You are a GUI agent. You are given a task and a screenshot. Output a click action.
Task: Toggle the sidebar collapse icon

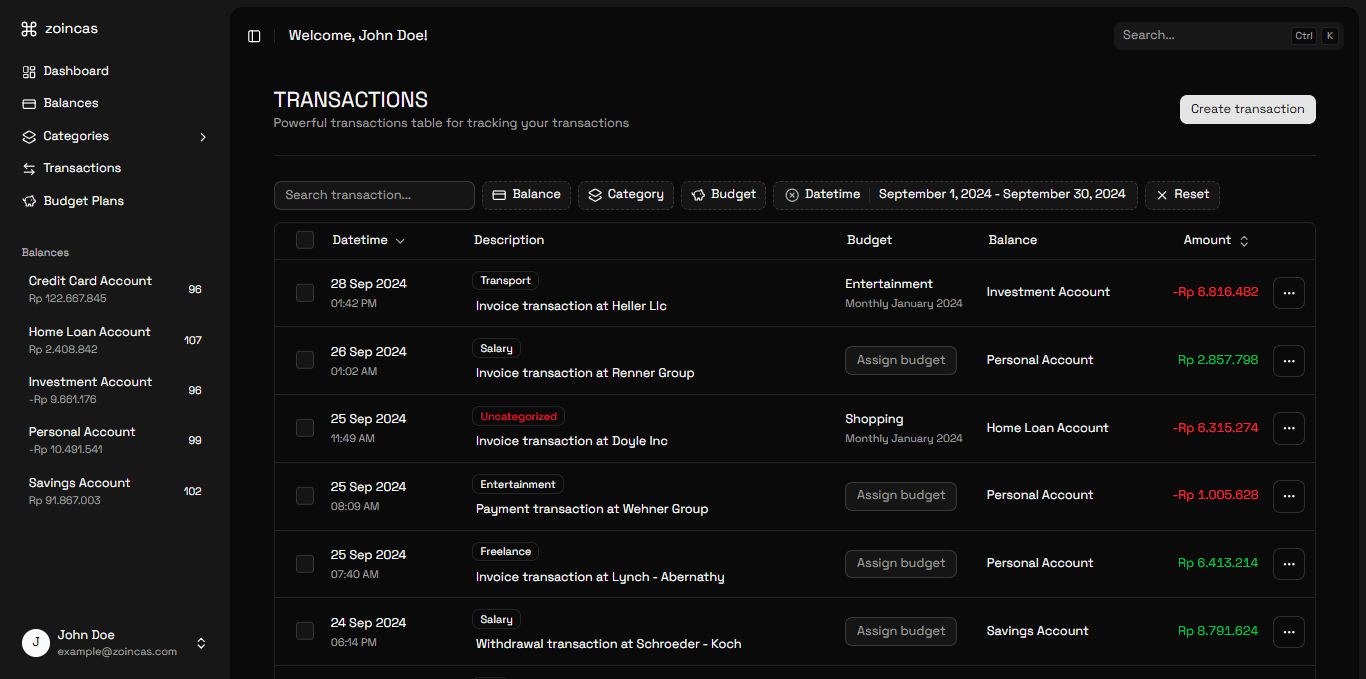[254, 36]
